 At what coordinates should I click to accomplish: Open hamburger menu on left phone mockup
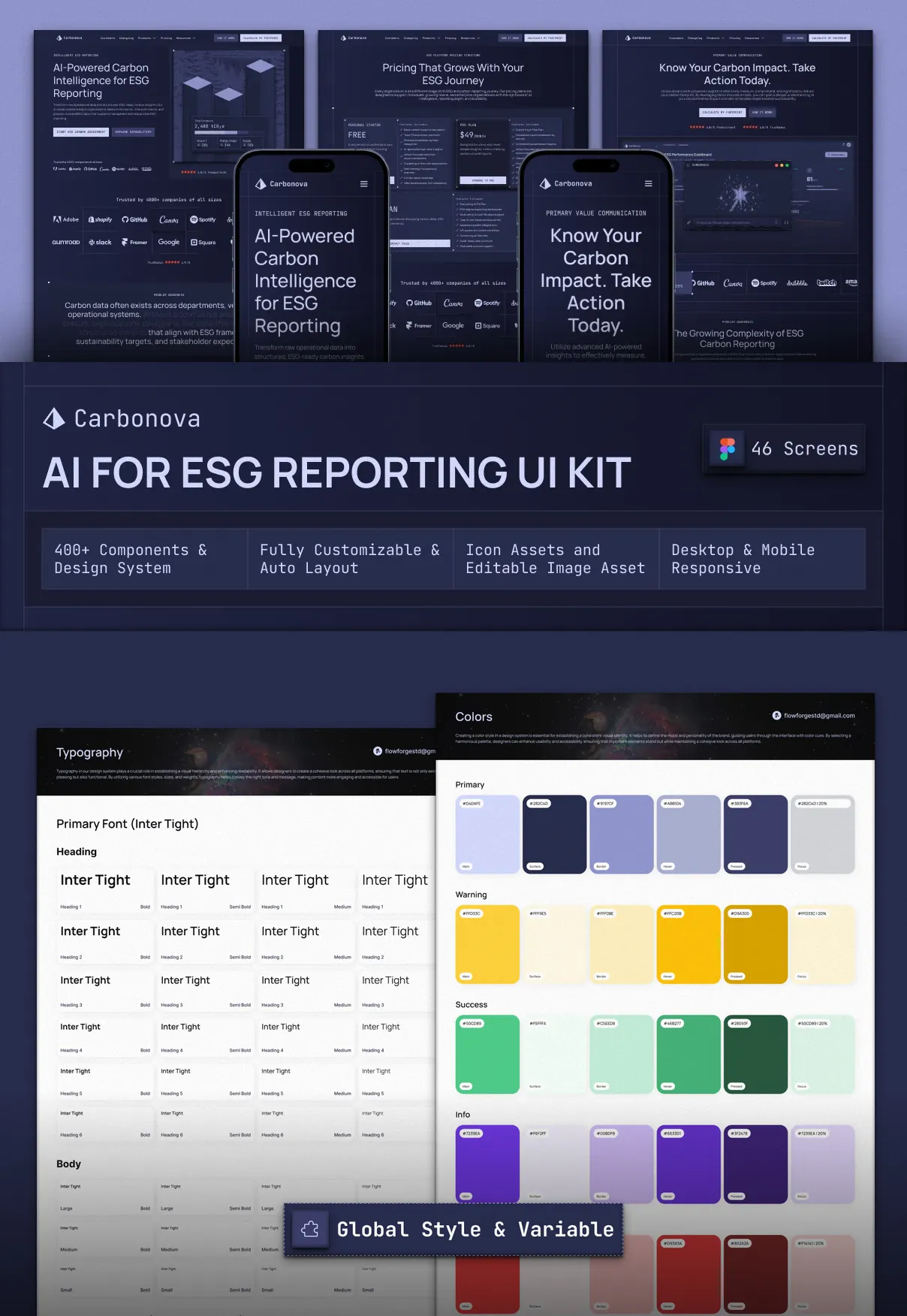point(363,184)
